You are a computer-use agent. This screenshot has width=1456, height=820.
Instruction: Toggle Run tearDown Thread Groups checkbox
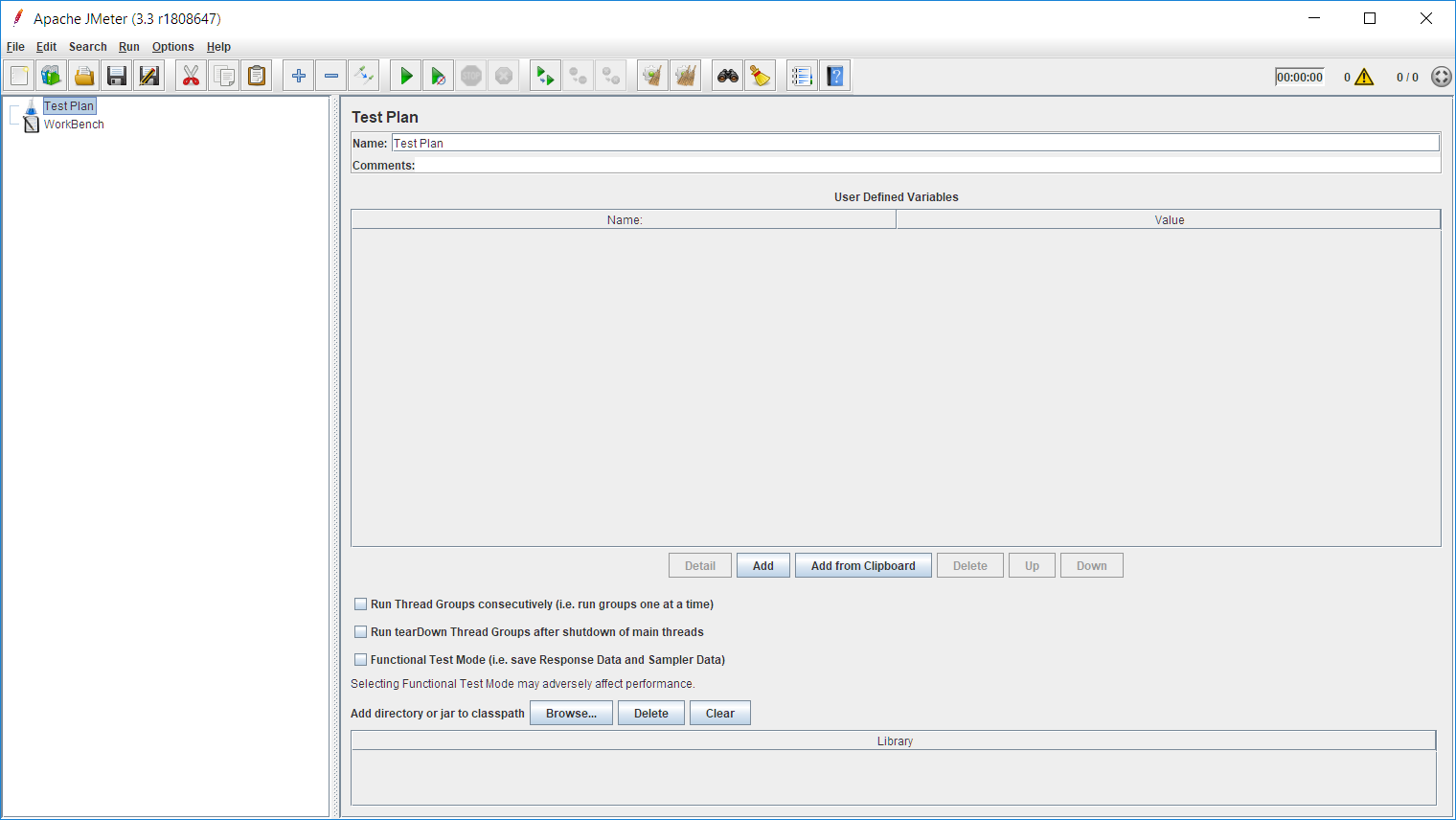click(x=361, y=632)
